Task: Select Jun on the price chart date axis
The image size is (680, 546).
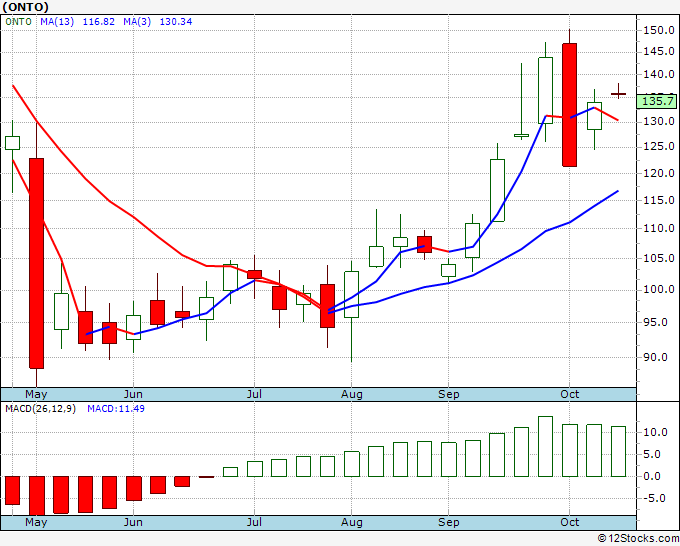Action: (x=133, y=394)
